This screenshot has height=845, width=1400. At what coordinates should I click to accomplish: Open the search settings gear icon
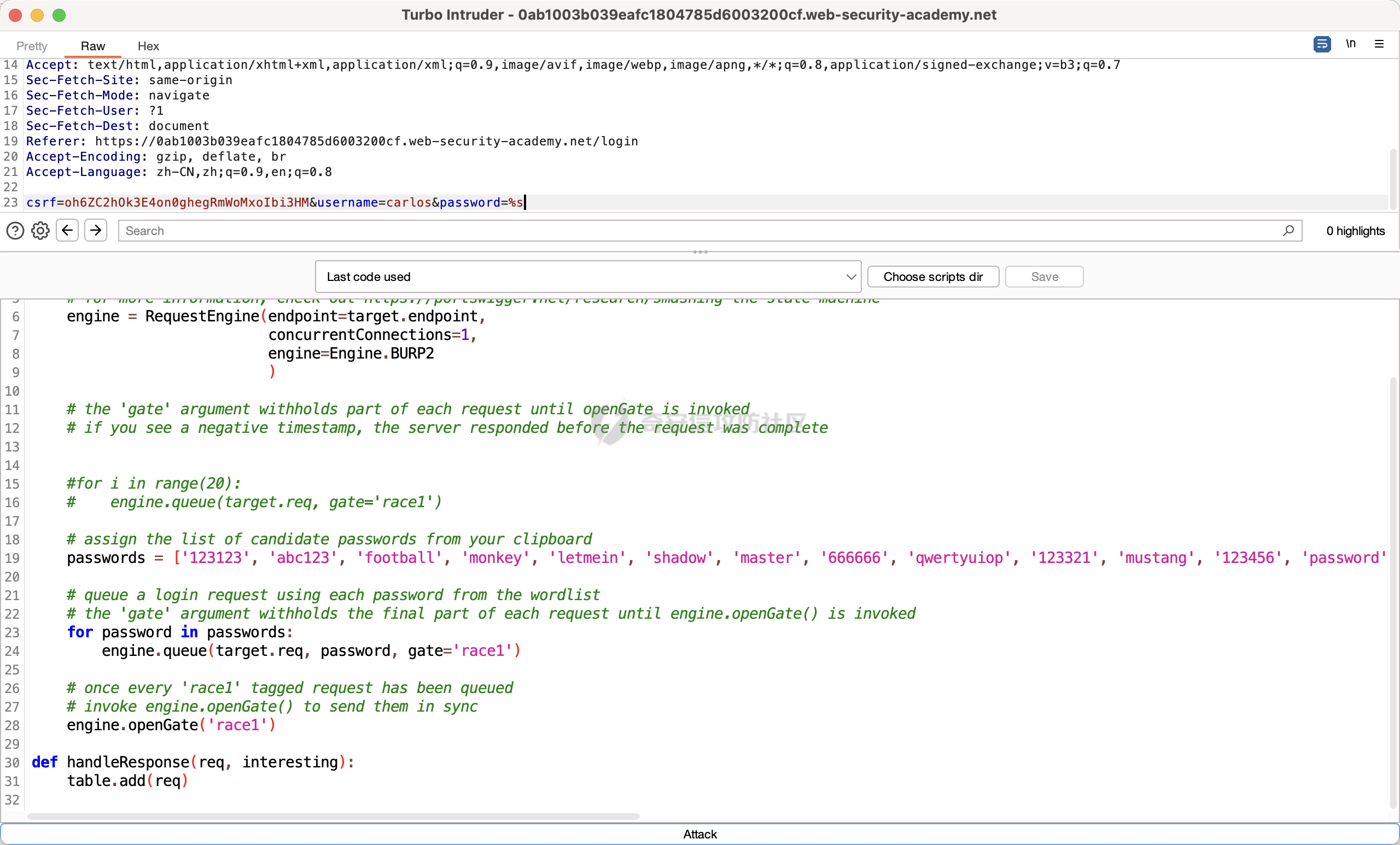[x=40, y=231]
